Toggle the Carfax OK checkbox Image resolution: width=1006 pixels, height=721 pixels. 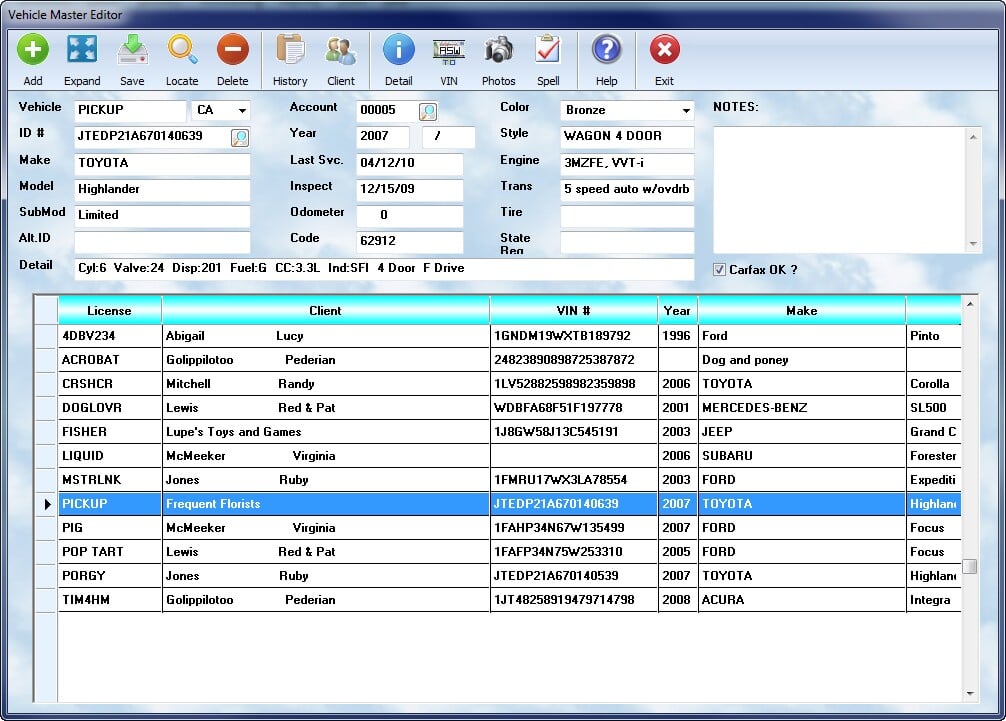tap(719, 269)
